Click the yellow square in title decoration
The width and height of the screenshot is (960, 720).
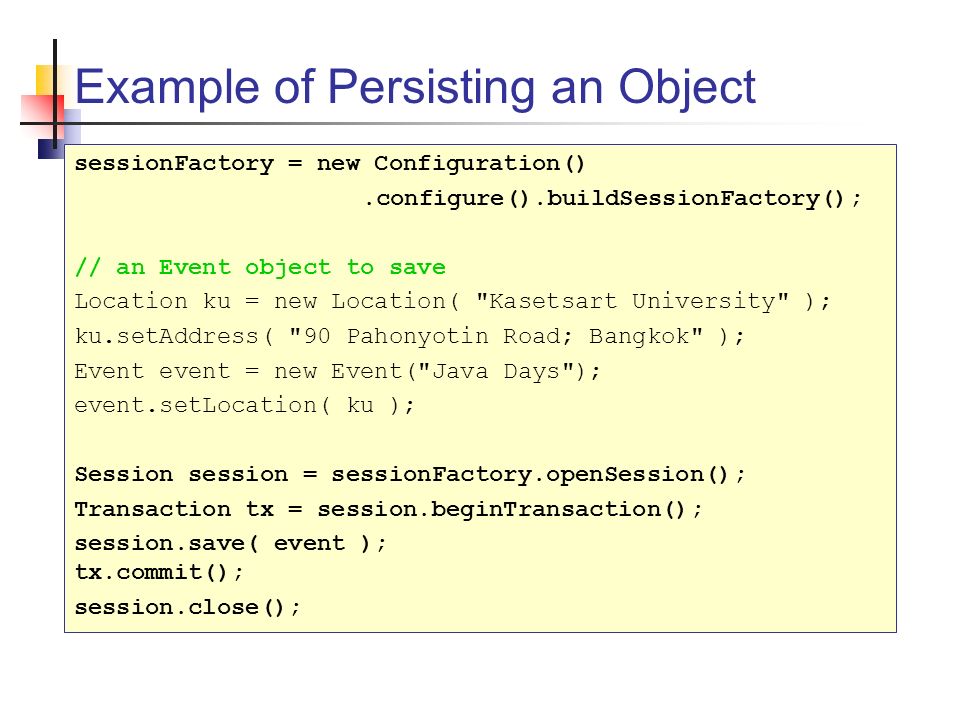coord(49,81)
